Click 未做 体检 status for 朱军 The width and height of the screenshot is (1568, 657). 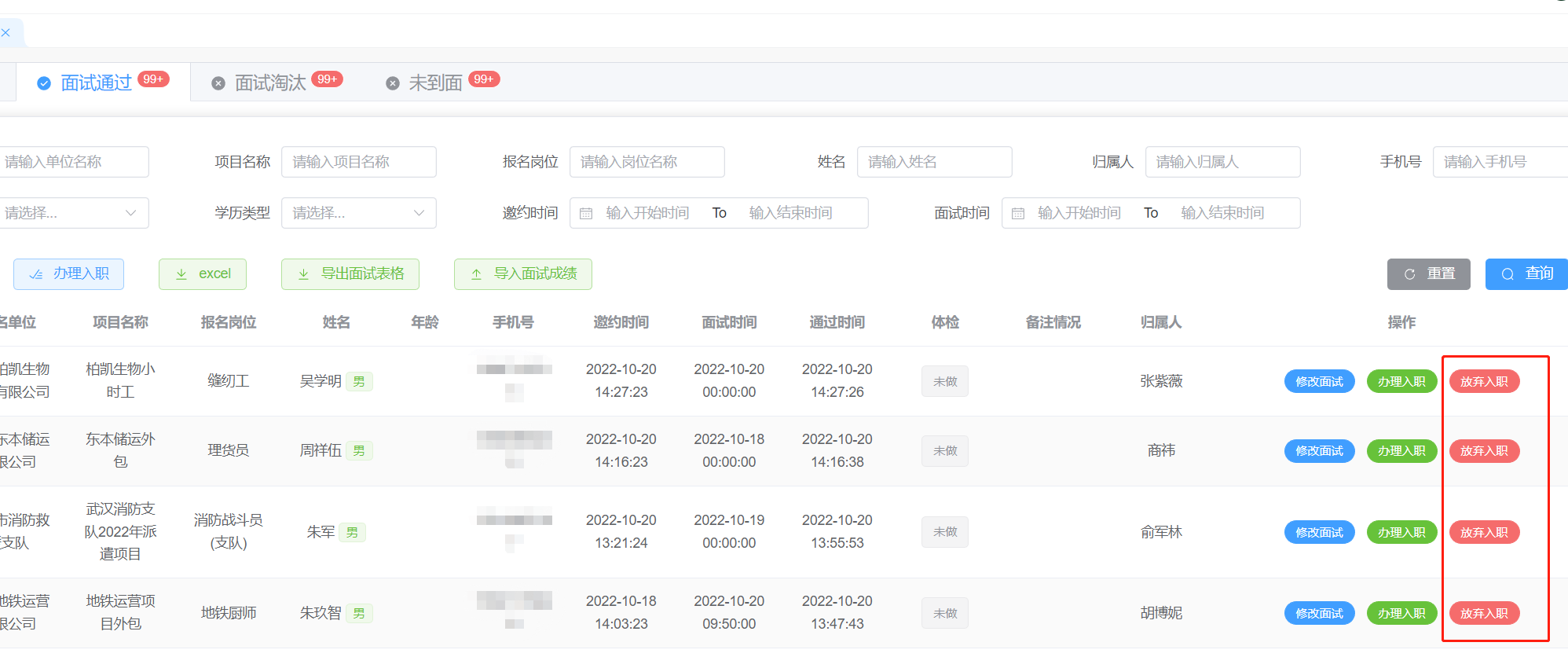tap(945, 532)
